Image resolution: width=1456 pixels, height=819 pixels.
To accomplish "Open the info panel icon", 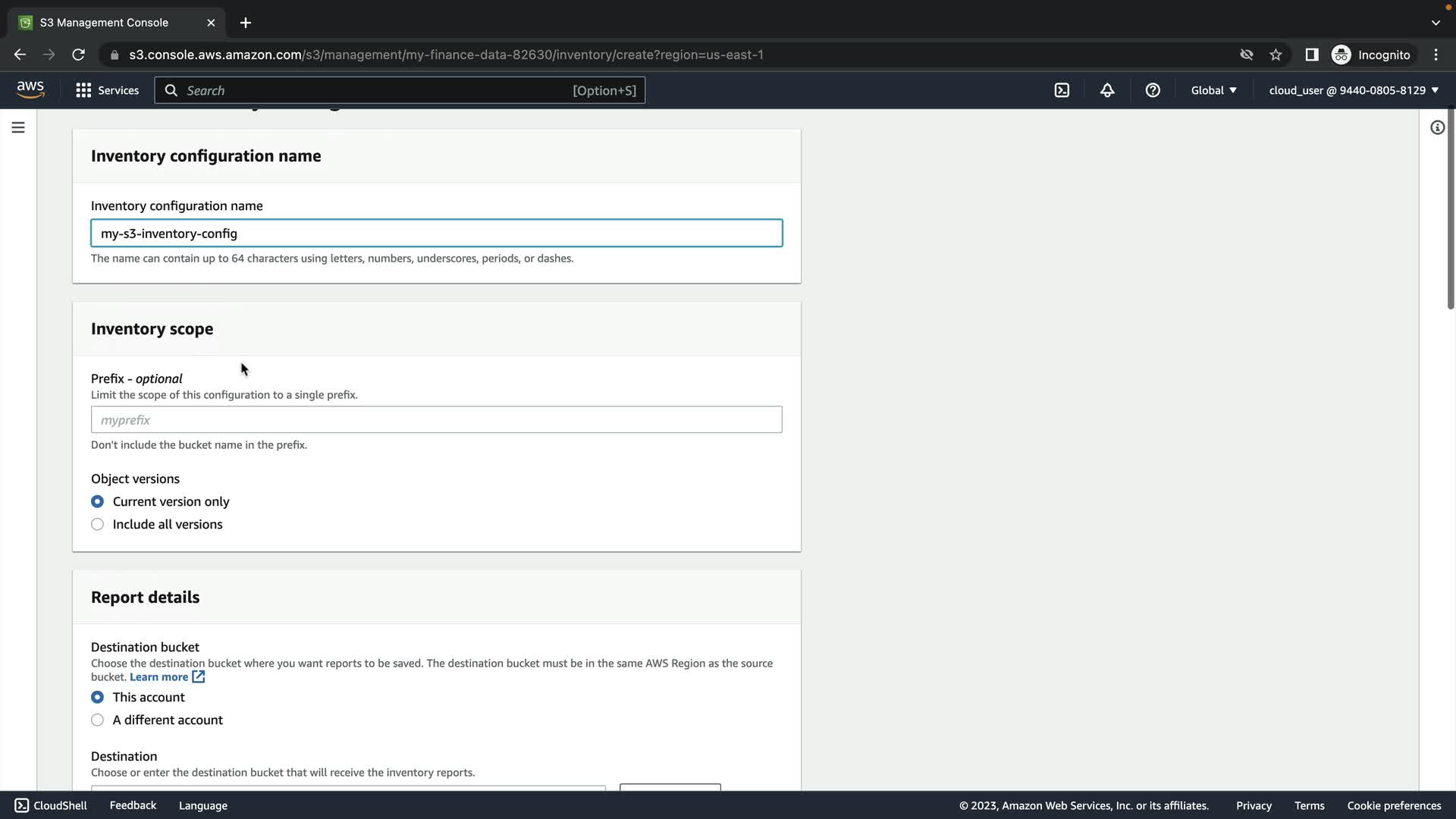I will (1437, 127).
